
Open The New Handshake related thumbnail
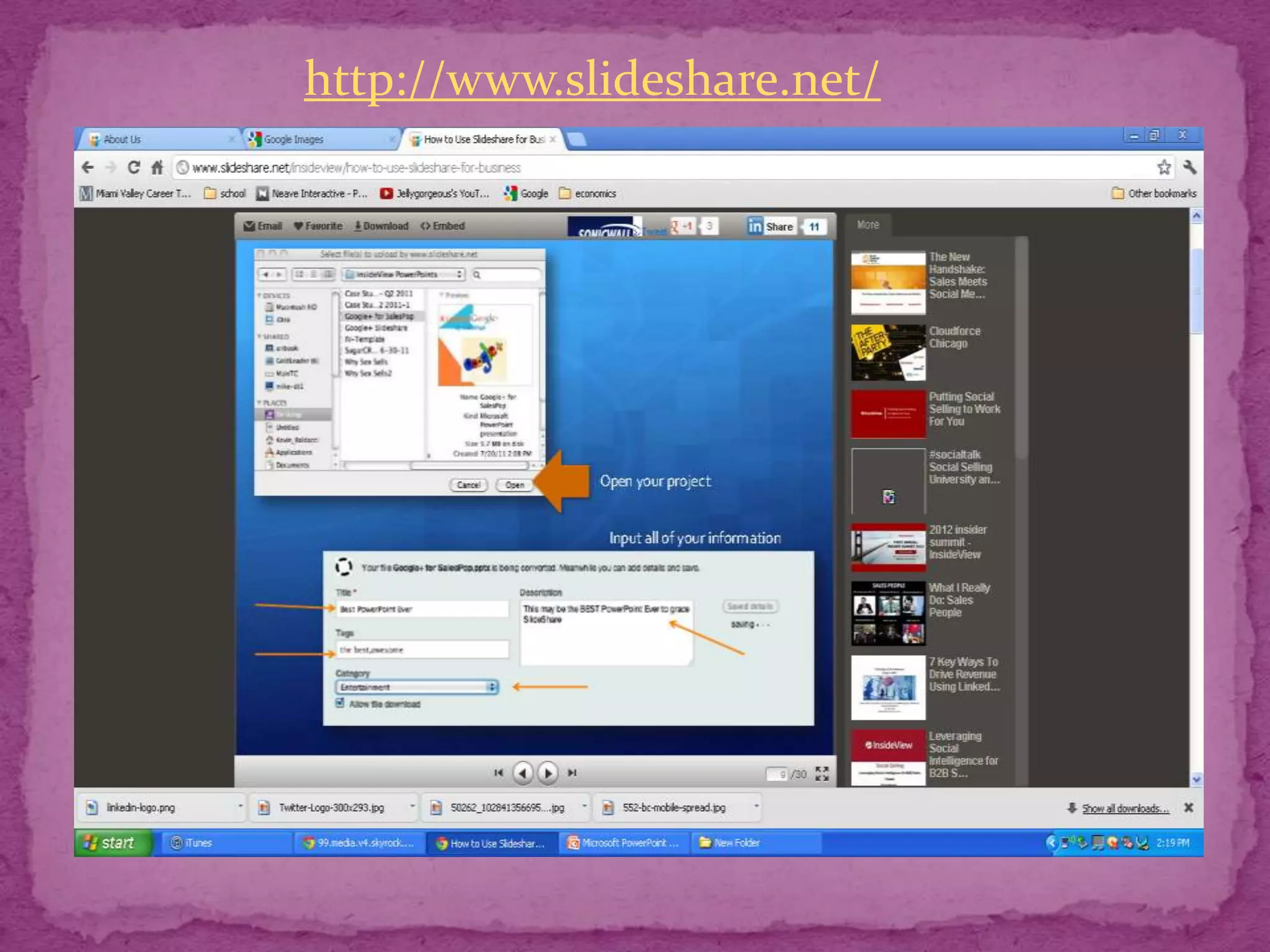point(888,283)
